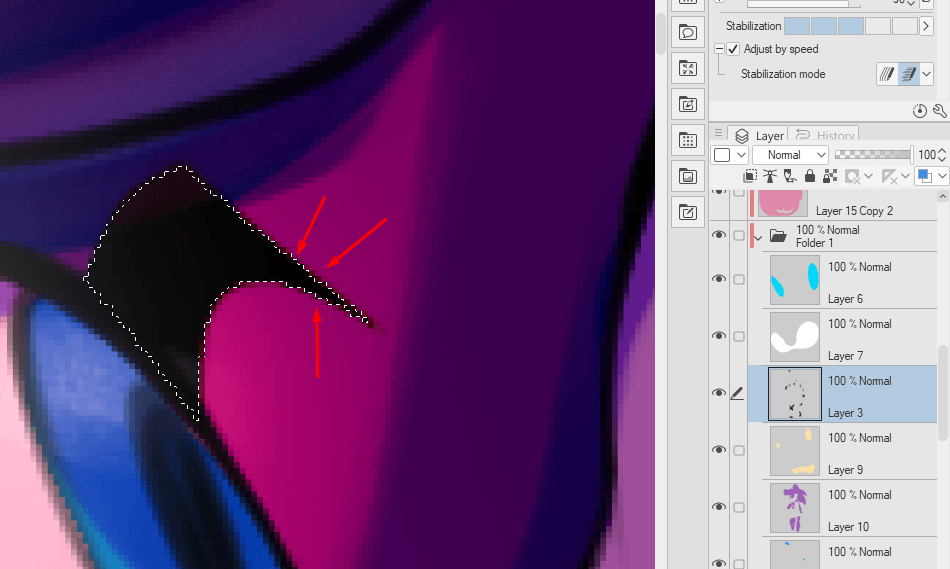This screenshot has width=950, height=569.
Task: Select the Layer 6 row
Action: point(843,280)
